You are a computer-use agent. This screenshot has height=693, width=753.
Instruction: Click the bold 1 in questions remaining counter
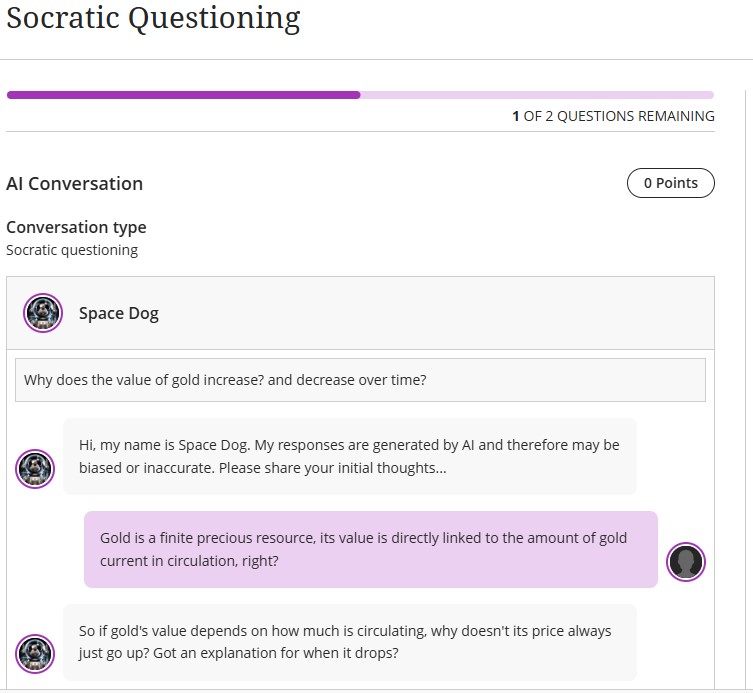click(516, 116)
